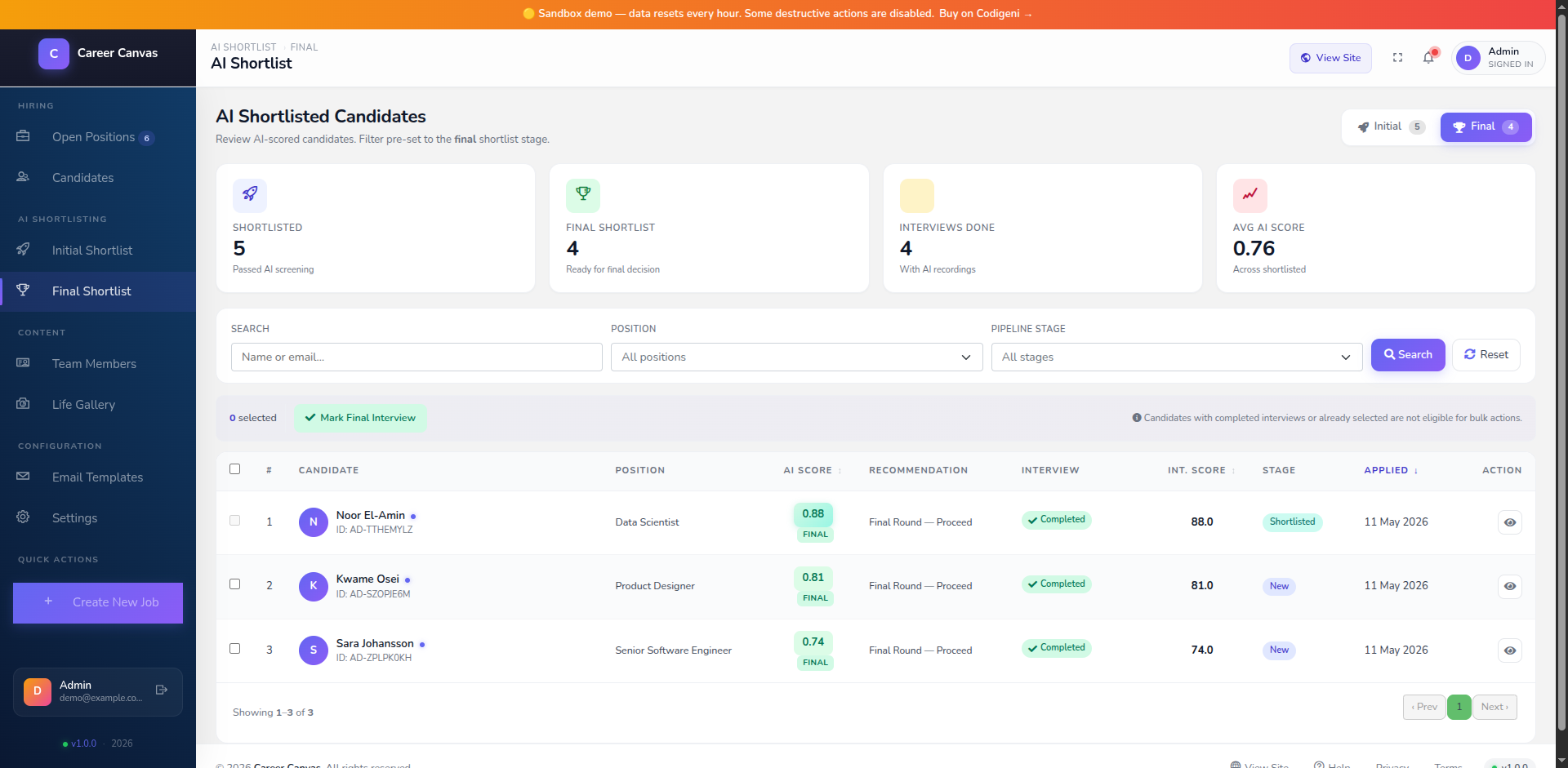Click the Admin avatar in header
Image resolution: width=1568 pixels, height=768 pixels.
pos(1468,58)
